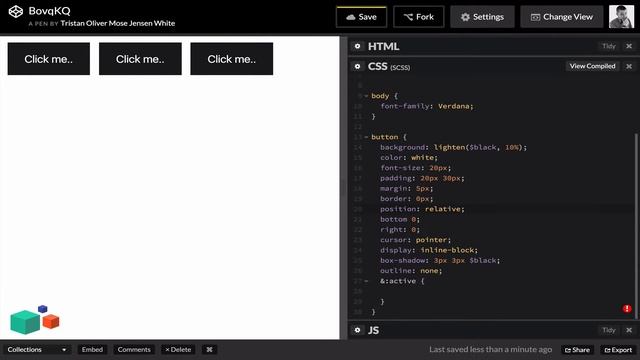Click the 'outline: none;' code line
This screenshot has height=360, width=640.
click(411, 271)
